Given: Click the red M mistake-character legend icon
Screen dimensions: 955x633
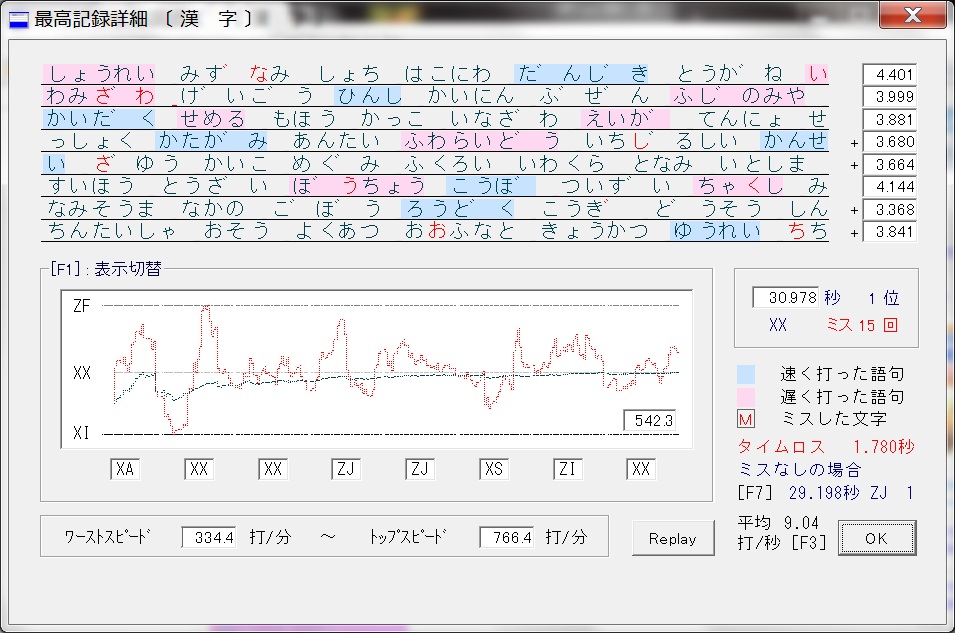Looking at the screenshot, I should tap(745, 420).
